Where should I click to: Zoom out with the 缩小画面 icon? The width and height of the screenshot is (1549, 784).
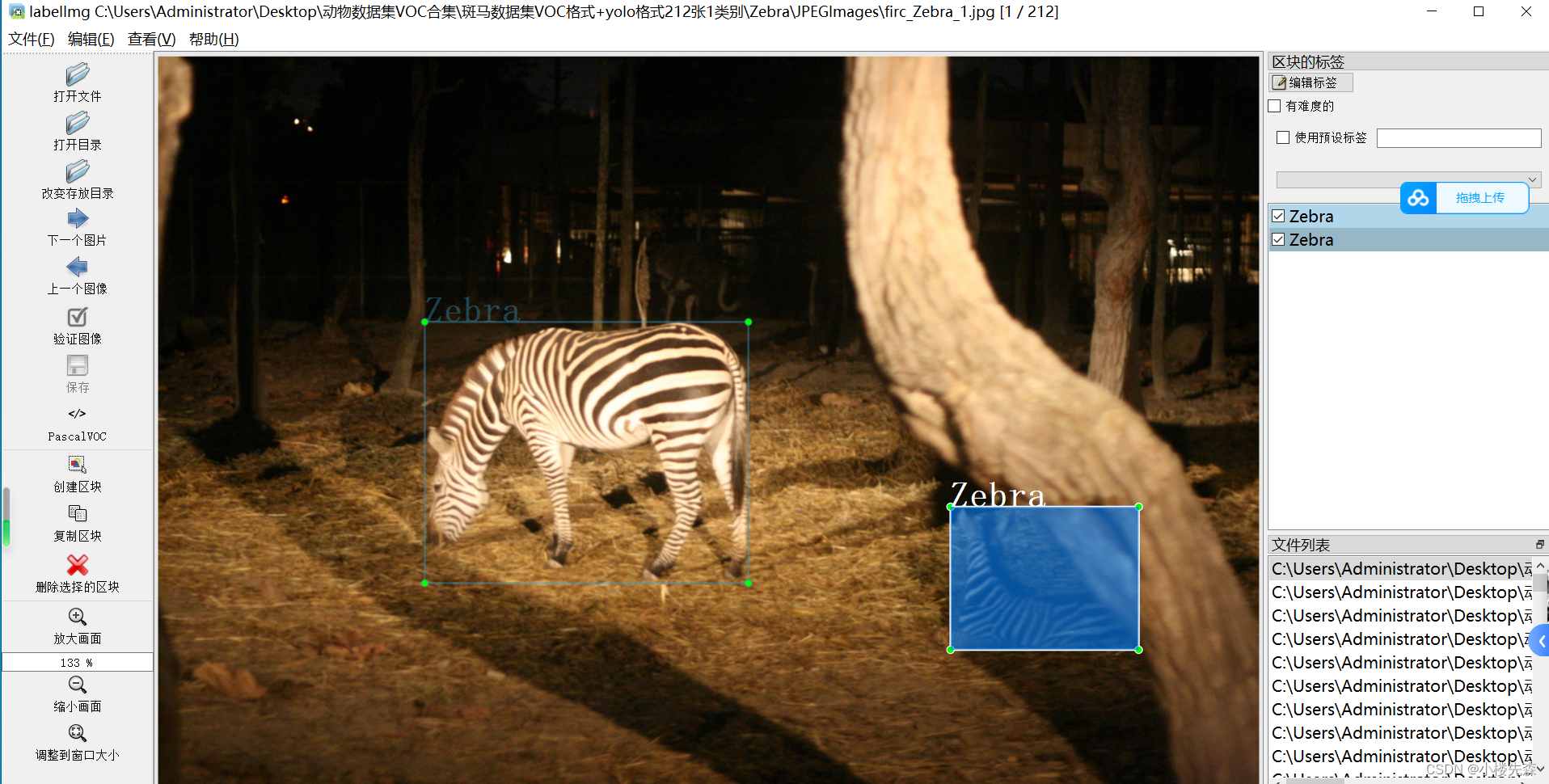[78, 685]
